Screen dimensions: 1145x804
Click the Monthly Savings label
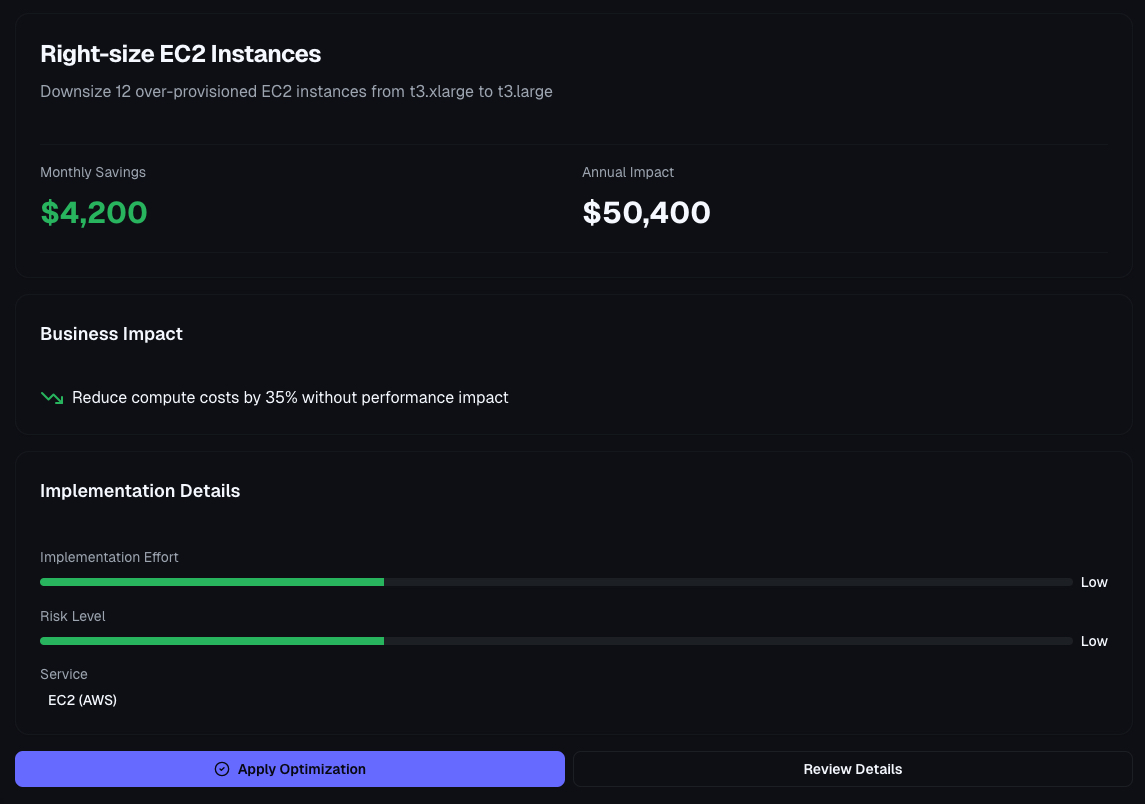[x=93, y=172]
